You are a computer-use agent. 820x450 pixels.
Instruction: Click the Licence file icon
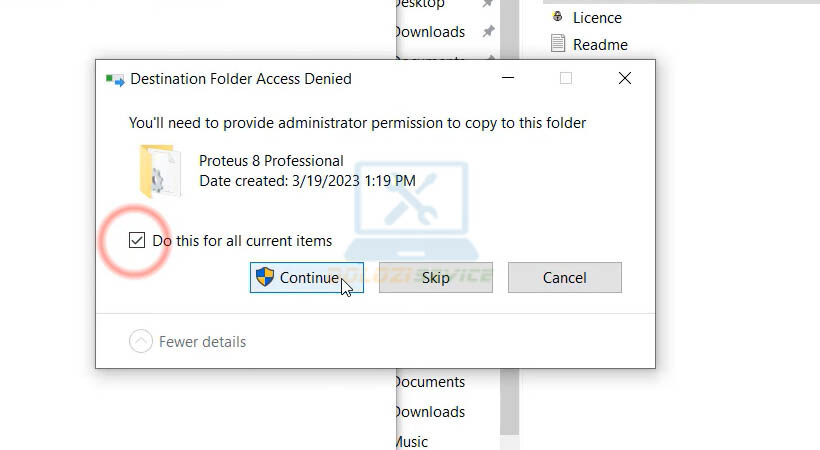[558, 17]
